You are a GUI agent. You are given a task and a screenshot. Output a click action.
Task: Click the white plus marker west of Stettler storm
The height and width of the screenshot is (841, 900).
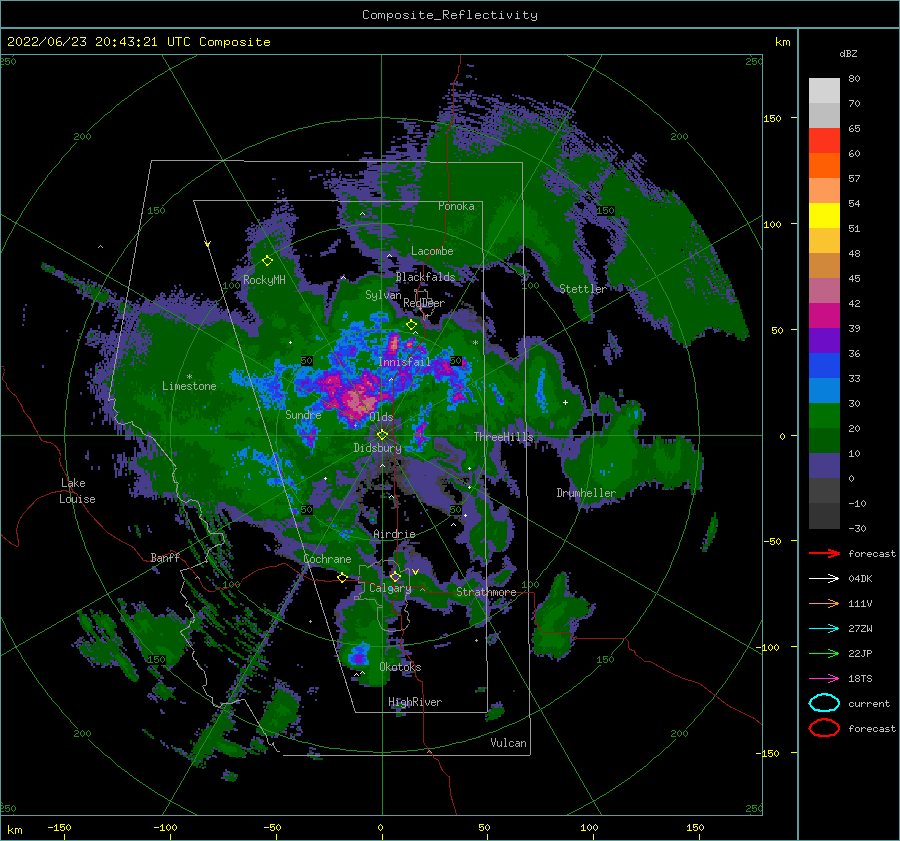565,402
